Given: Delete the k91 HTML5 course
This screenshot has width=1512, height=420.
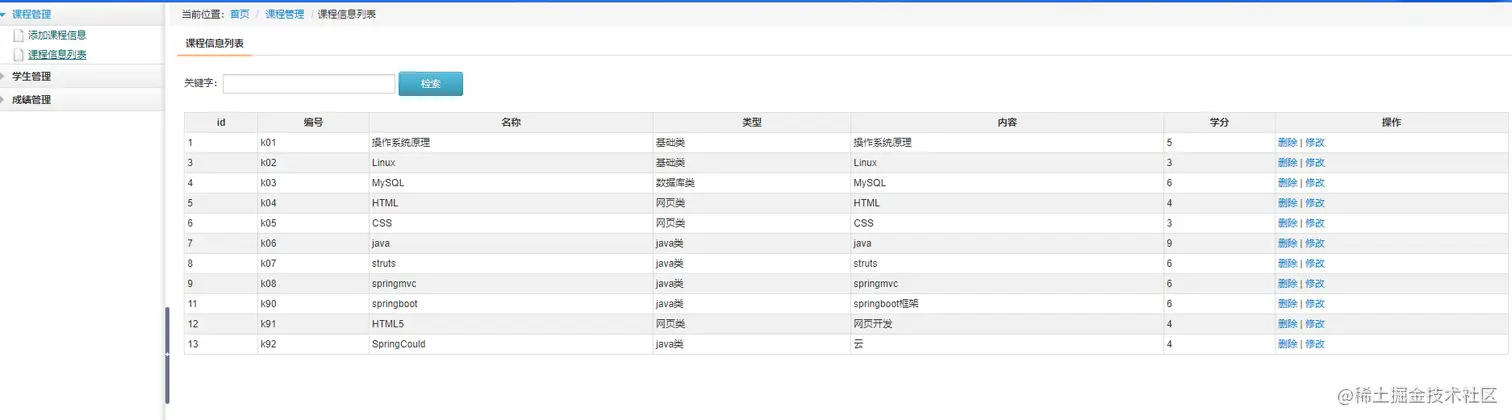Looking at the screenshot, I should coord(1287,324).
